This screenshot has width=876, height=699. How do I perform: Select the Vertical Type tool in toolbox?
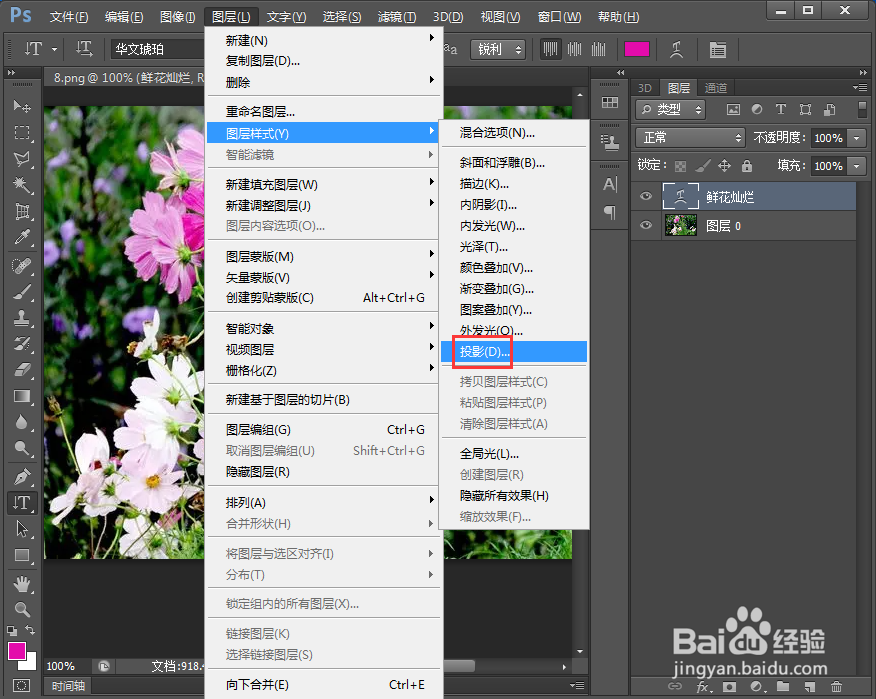(x=22, y=502)
